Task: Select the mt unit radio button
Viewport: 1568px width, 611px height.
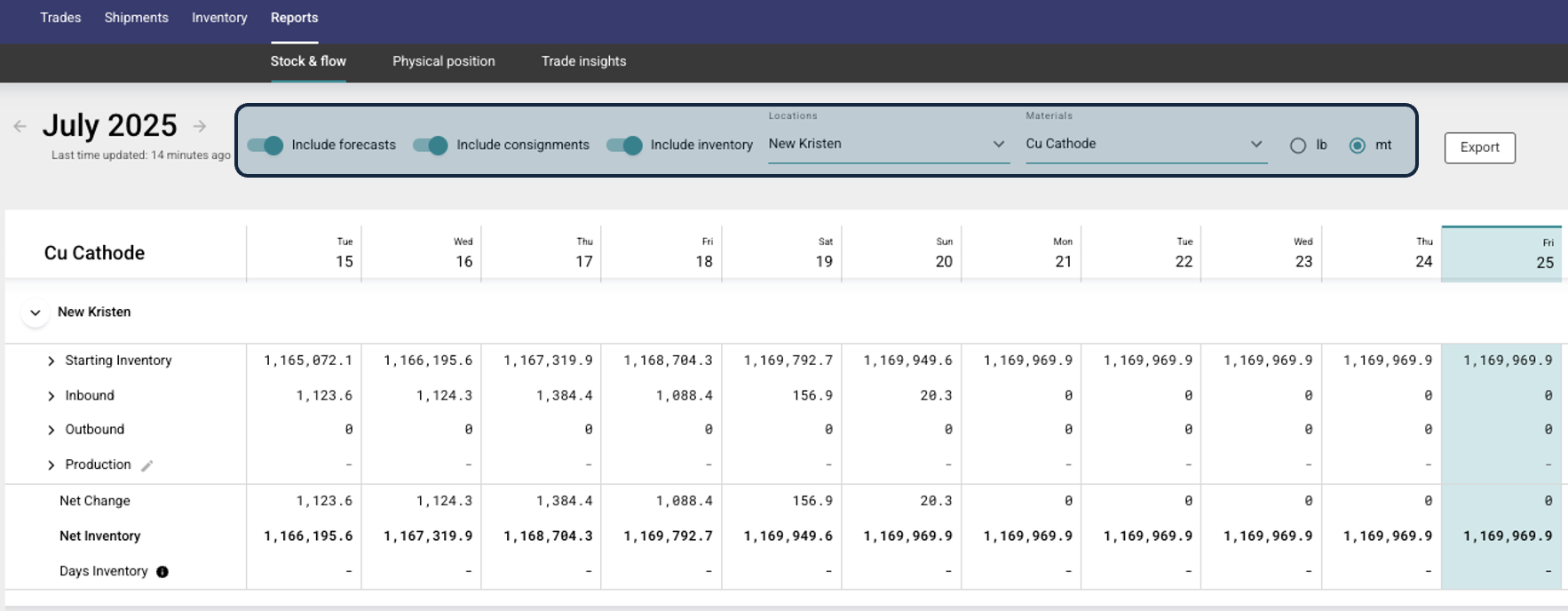Action: pyautogui.click(x=1357, y=146)
